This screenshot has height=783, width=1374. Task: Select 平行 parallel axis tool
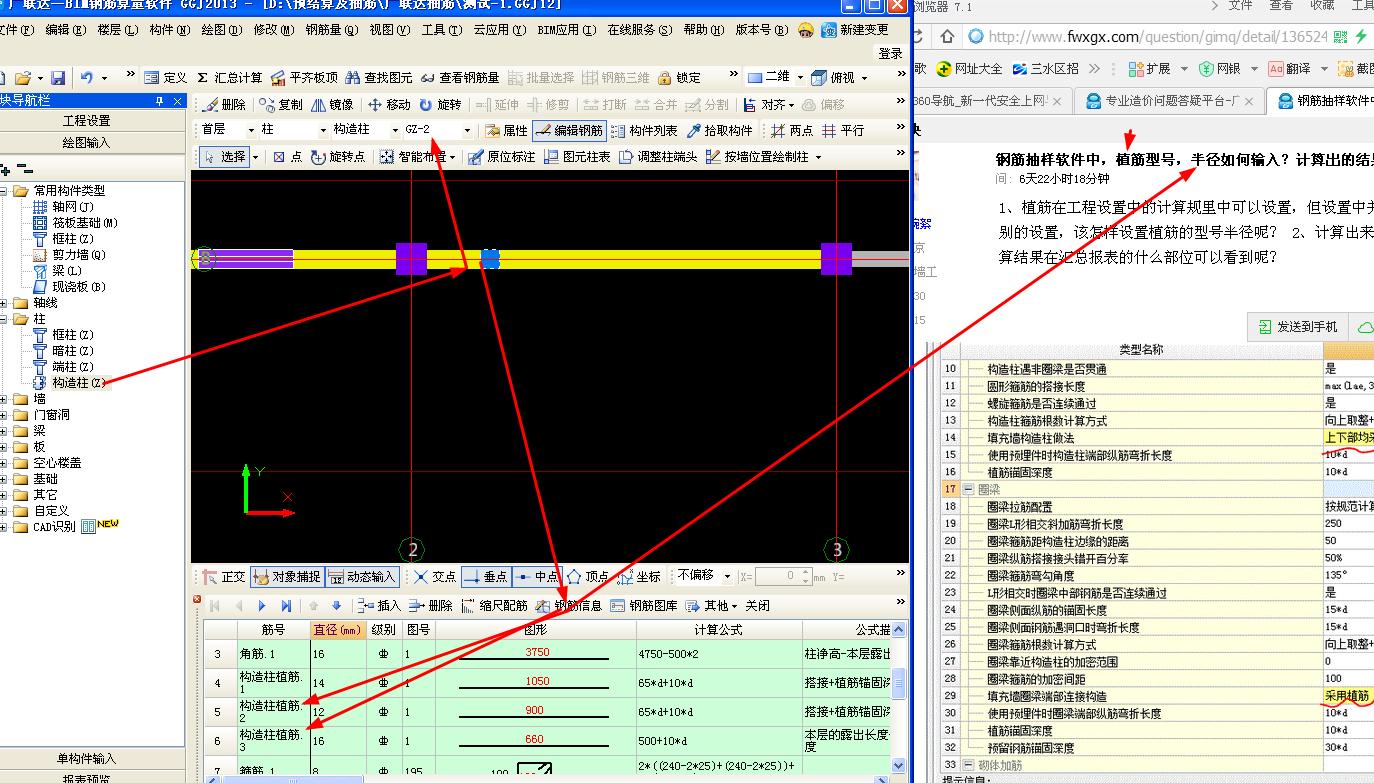click(x=843, y=130)
